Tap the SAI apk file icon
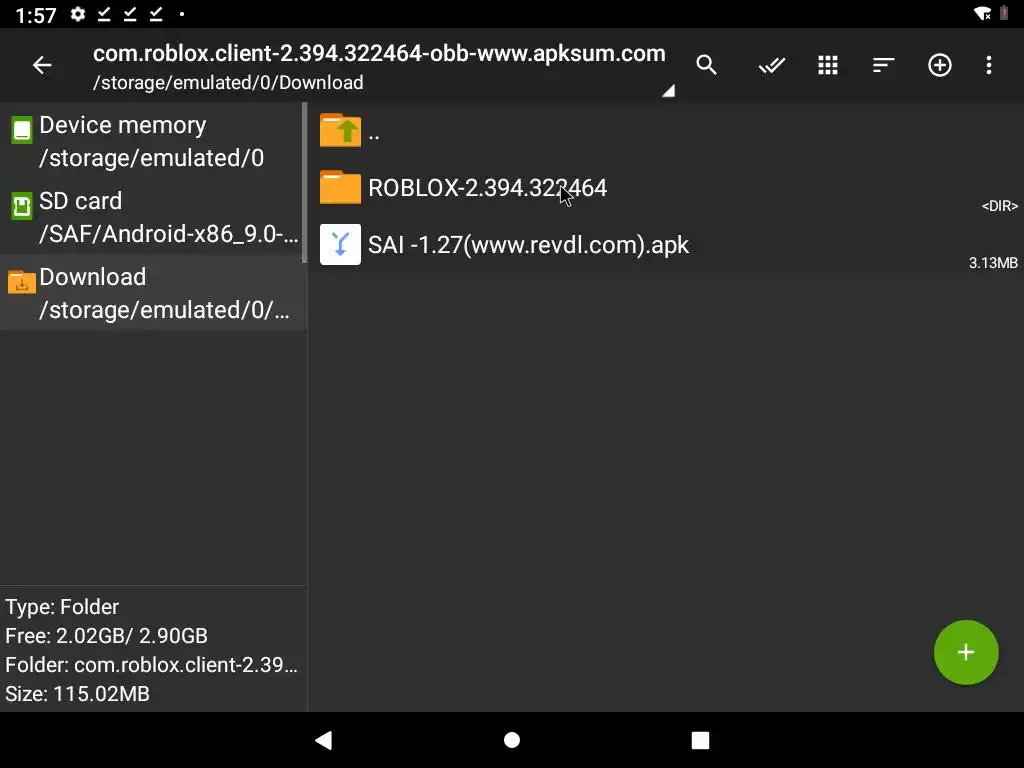This screenshot has width=1024, height=768. (340, 244)
